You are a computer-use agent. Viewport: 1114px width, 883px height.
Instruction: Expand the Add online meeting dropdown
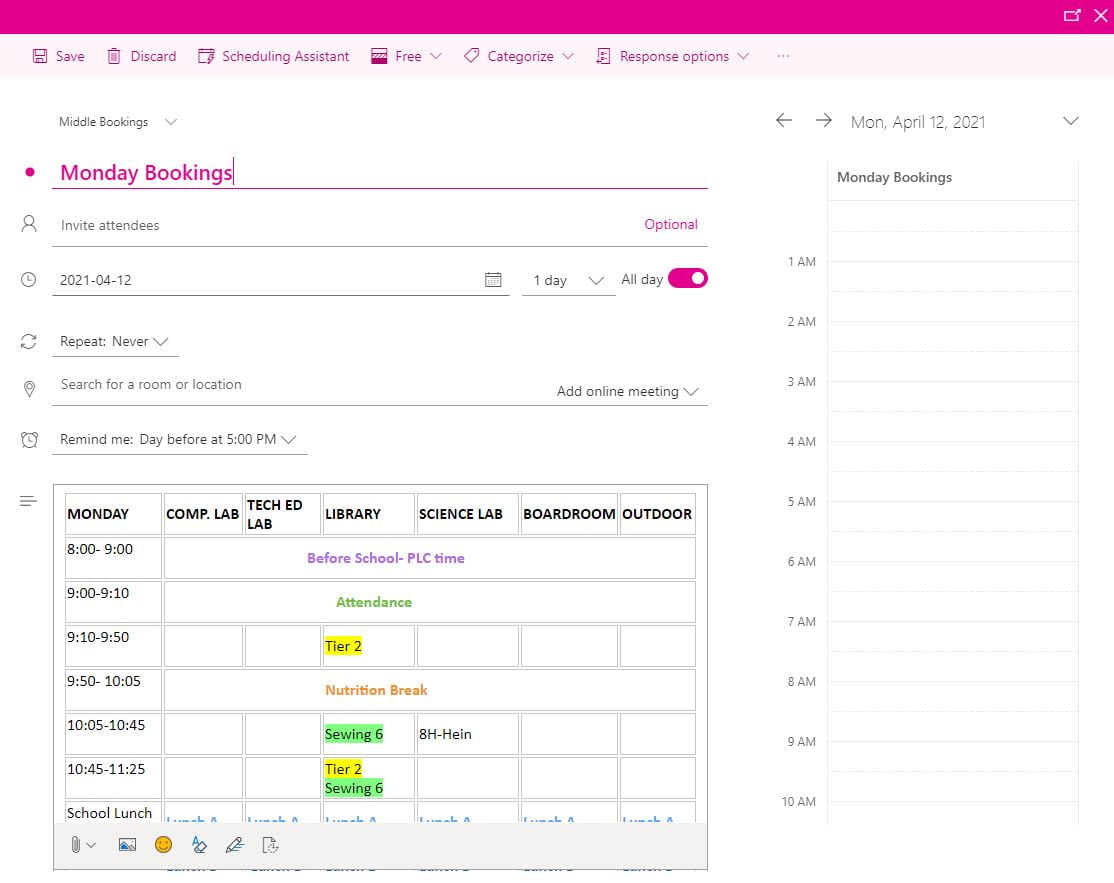627,391
